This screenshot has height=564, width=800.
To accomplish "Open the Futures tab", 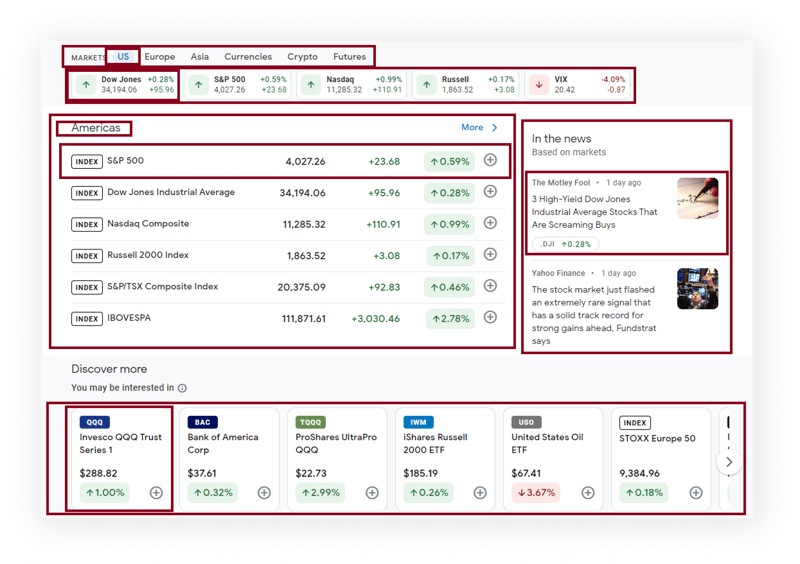I will coord(349,57).
